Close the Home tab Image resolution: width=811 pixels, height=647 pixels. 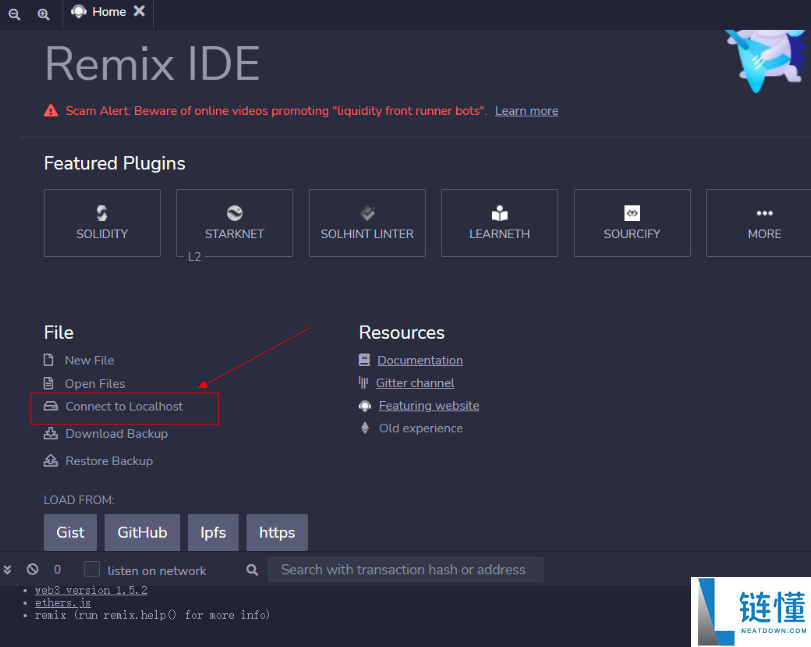click(139, 11)
